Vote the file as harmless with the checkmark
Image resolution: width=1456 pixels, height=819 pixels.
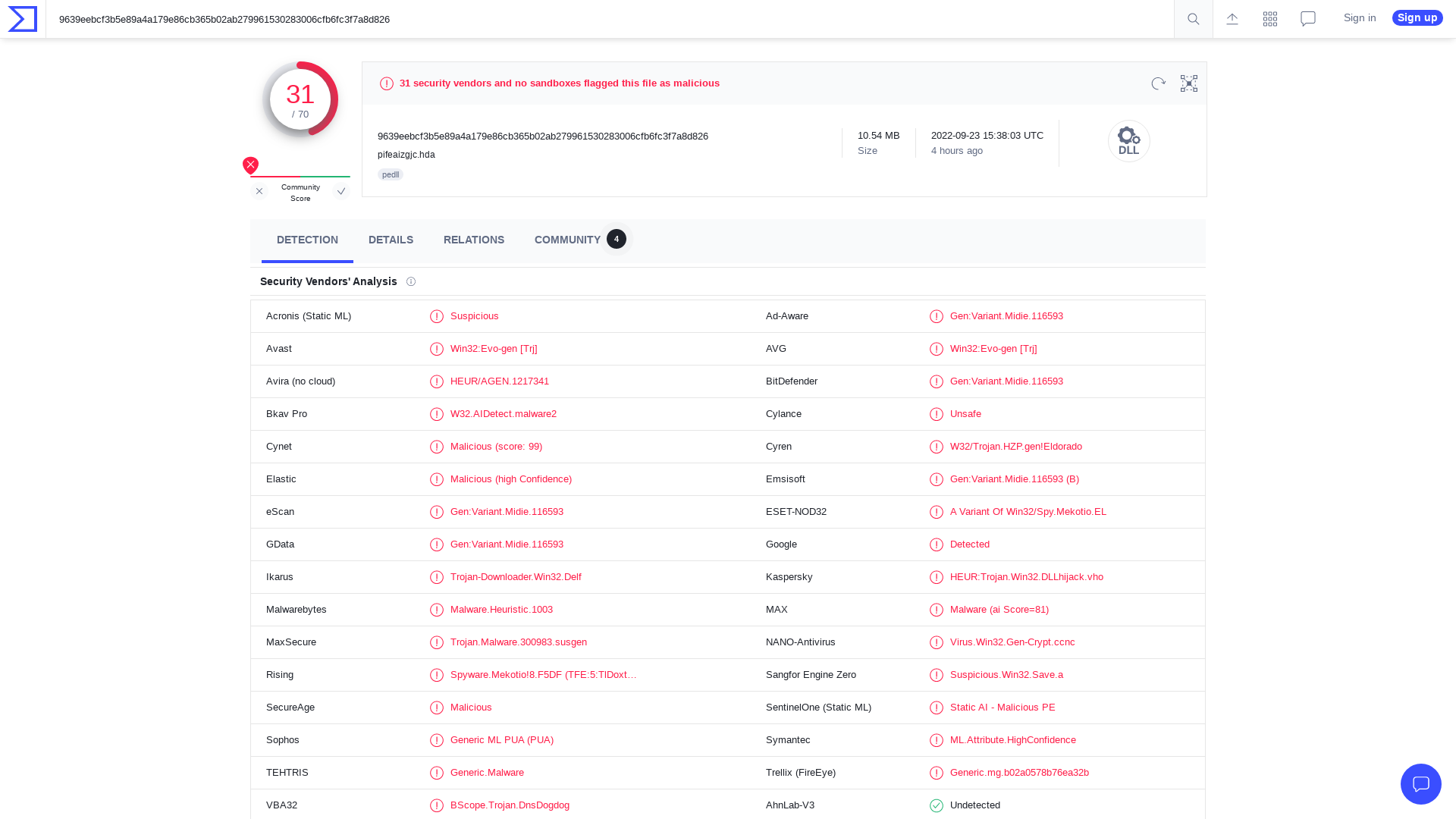point(341,191)
